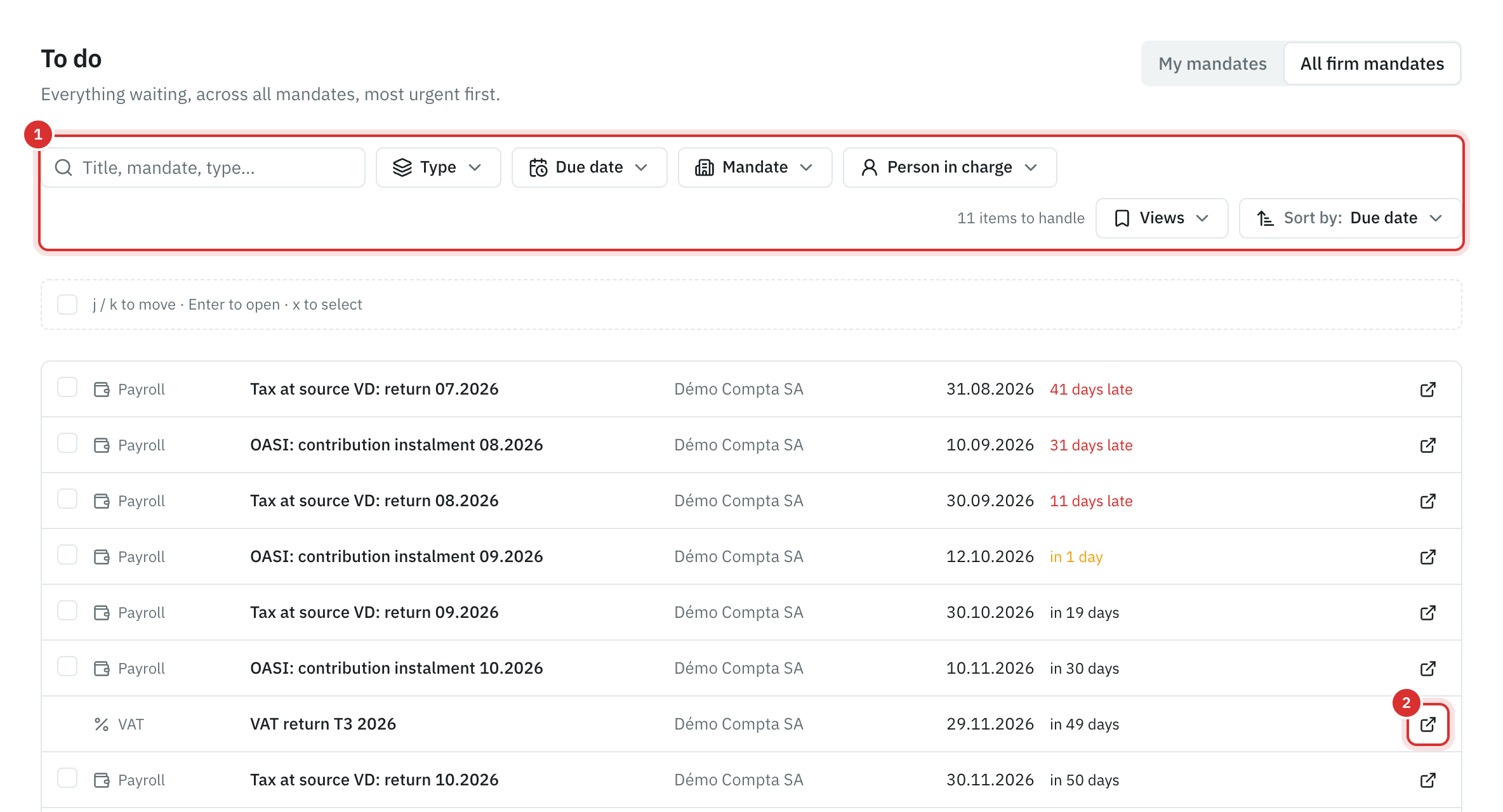This screenshot has height=812, width=1503.
Task: Open the VAT return T3 2026 external link icon
Action: coord(1427,724)
